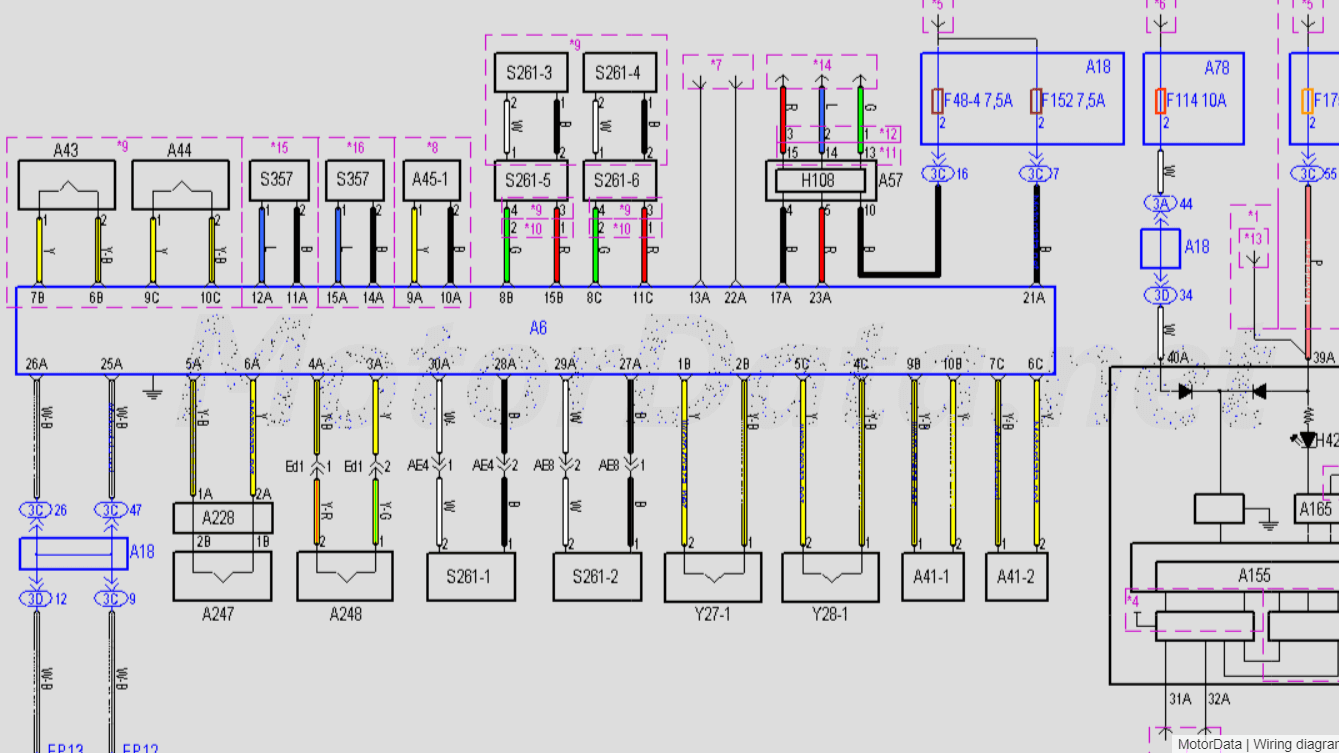1339x753 pixels.
Task: Click the S261-6 switch box
Action: (619, 181)
